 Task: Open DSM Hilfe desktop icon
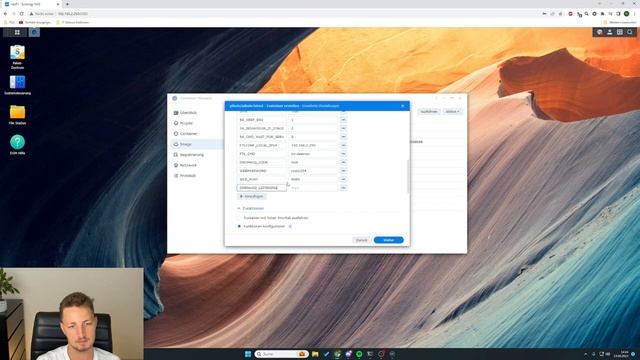click(17, 145)
